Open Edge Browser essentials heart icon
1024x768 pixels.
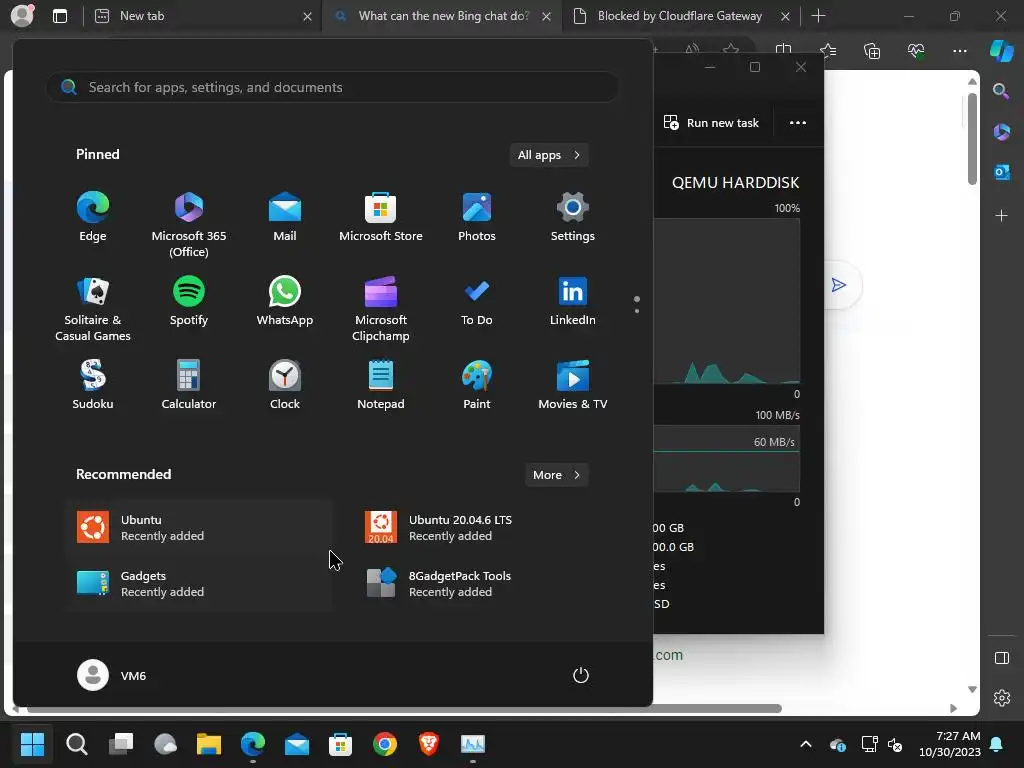tap(916, 51)
